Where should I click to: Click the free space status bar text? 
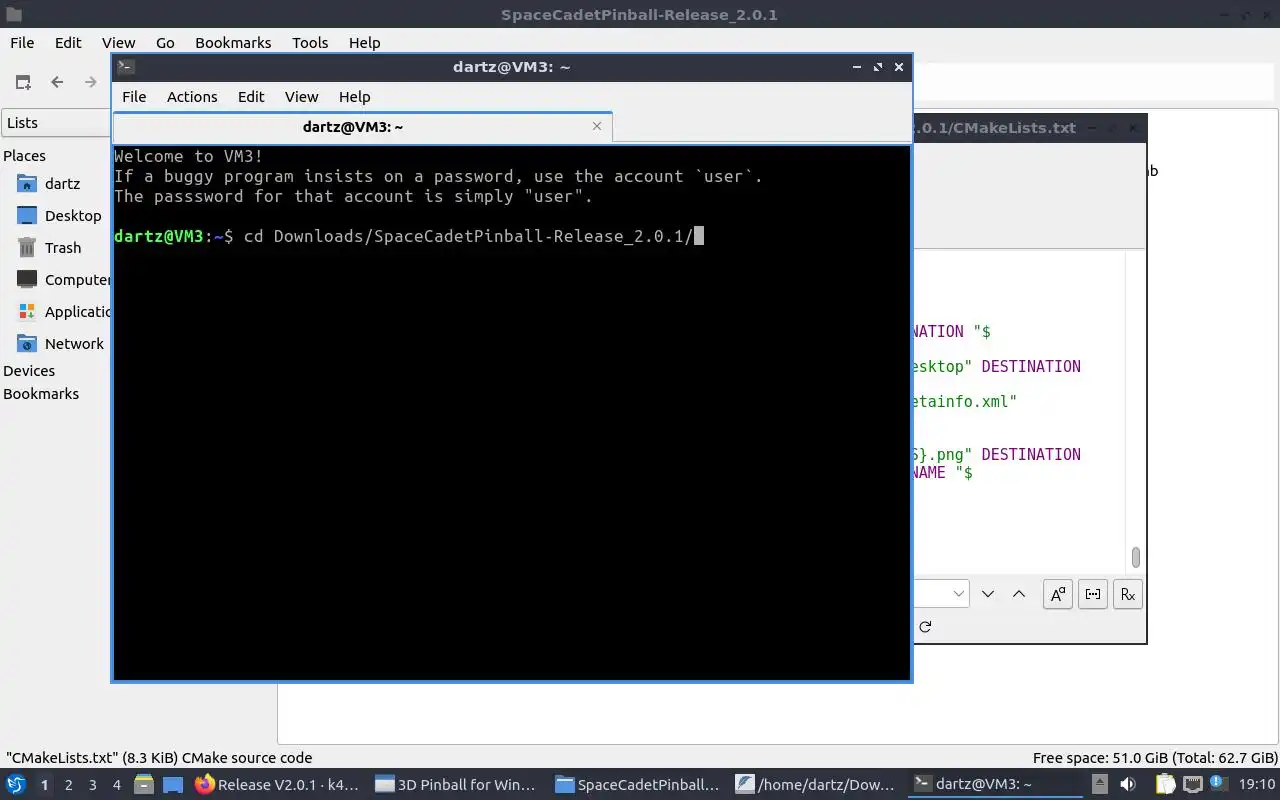click(x=1154, y=758)
